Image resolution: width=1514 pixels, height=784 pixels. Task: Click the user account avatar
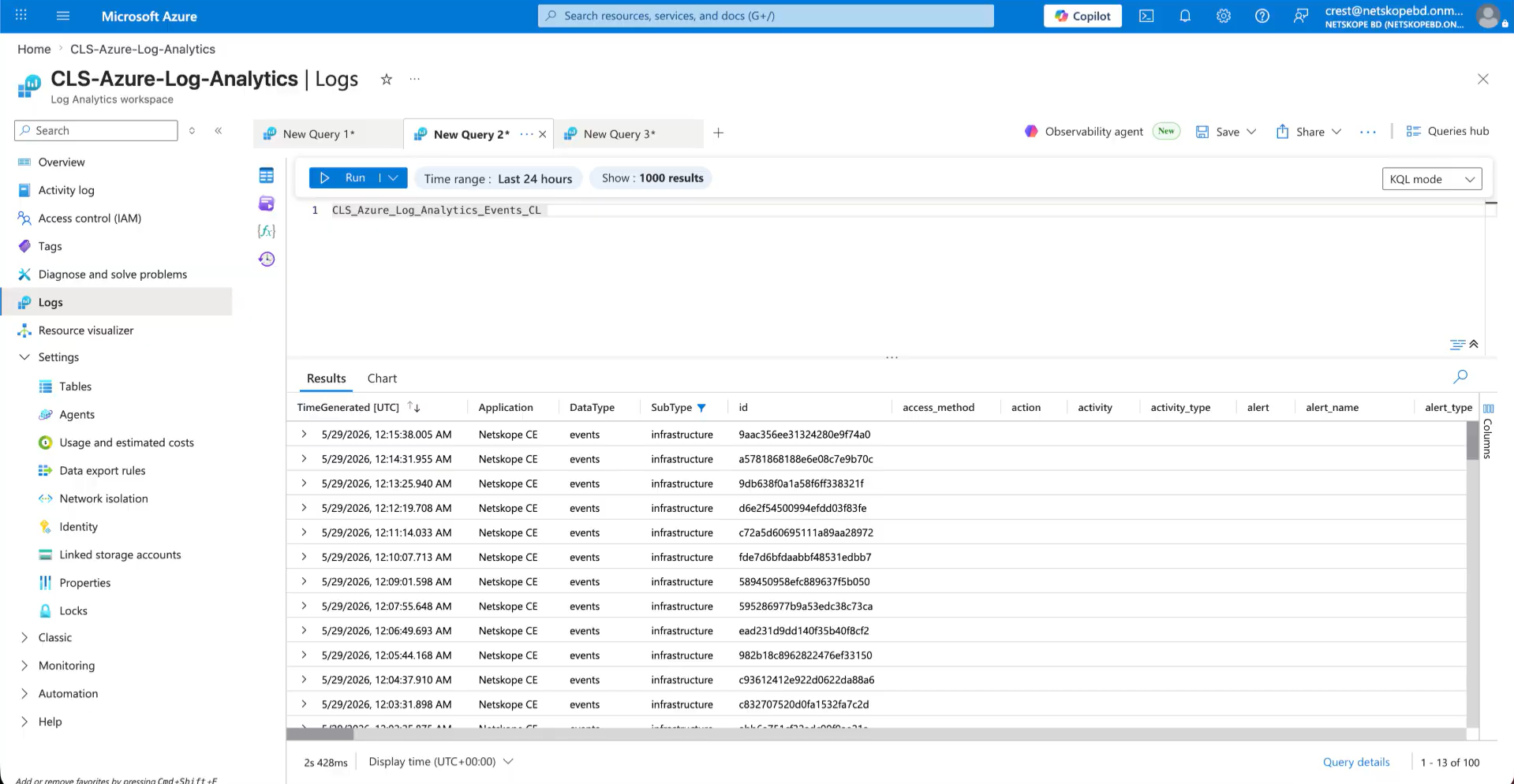pyautogui.click(x=1488, y=16)
